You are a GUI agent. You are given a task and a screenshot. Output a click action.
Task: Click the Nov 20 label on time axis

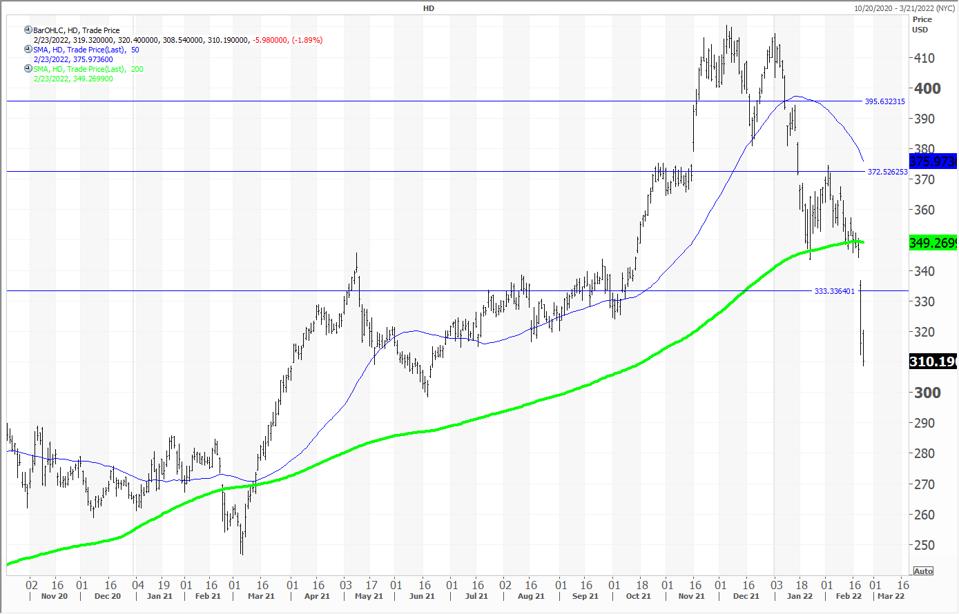click(43, 595)
